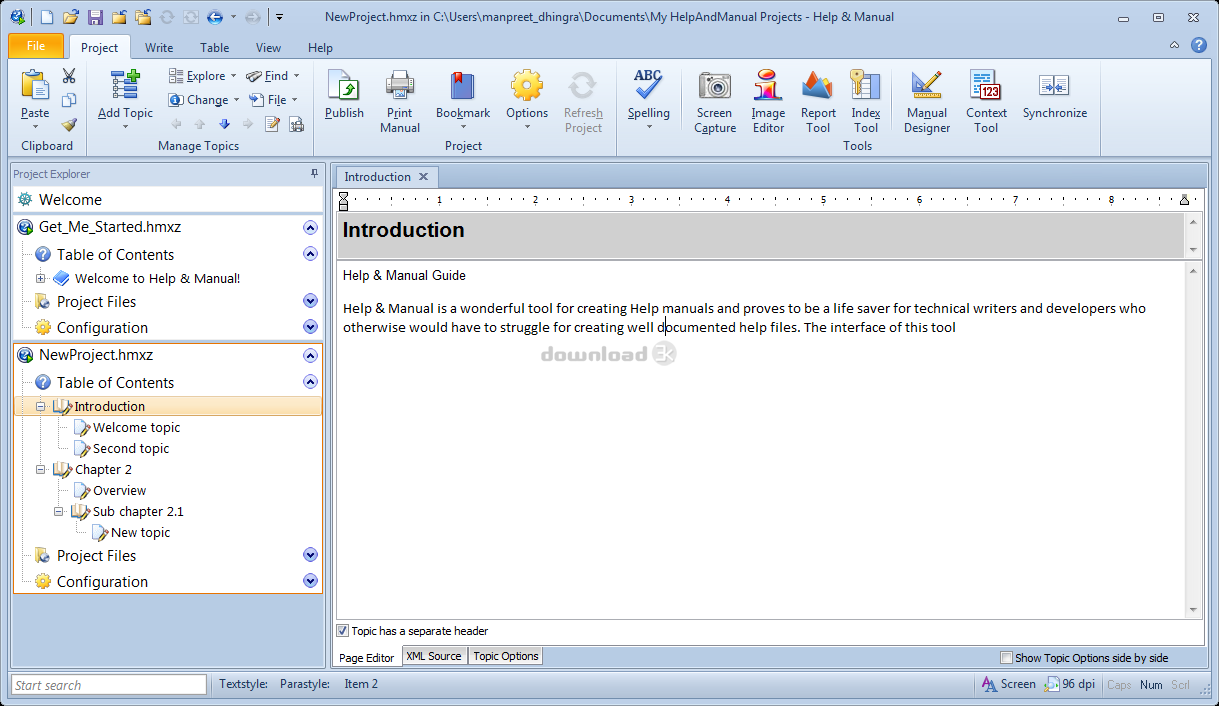The width and height of the screenshot is (1219, 706).
Task: Open the Manual Designer
Action: (x=927, y=101)
